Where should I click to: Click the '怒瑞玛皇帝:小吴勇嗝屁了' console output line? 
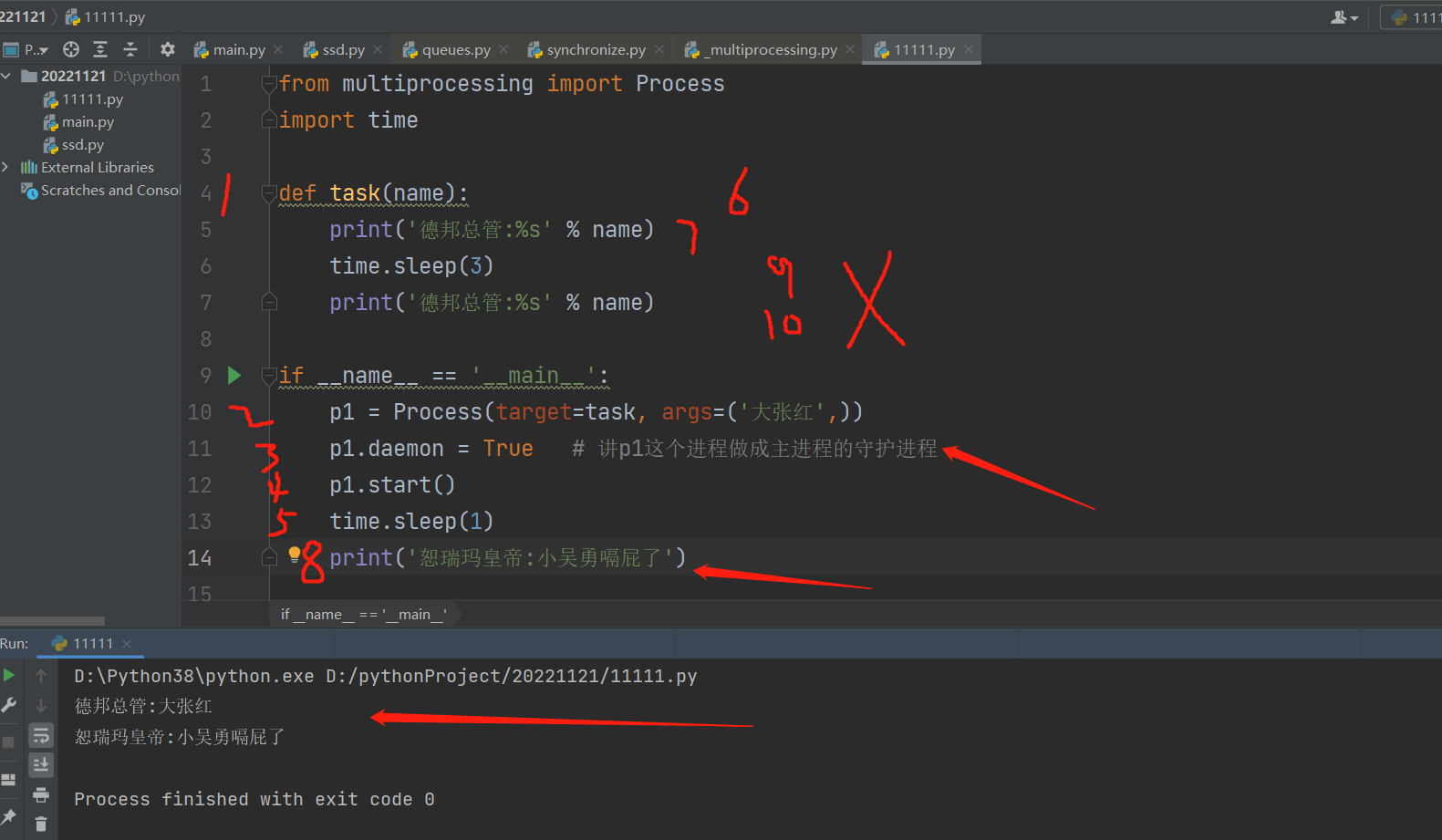click(x=180, y=736)
